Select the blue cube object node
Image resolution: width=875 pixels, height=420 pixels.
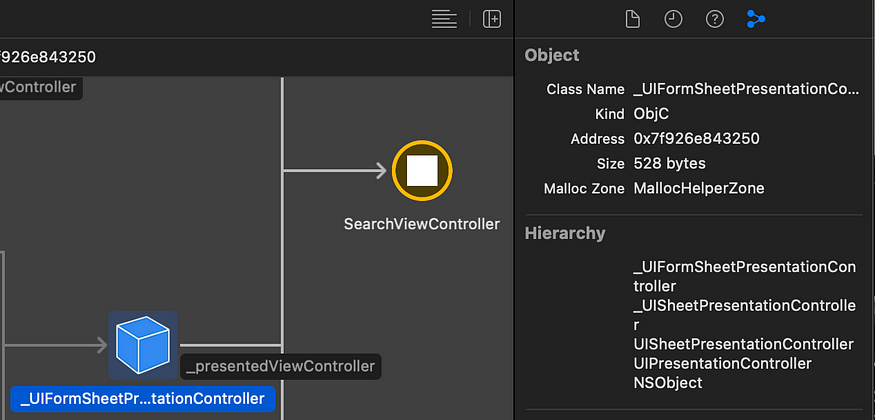pos(143,345)
